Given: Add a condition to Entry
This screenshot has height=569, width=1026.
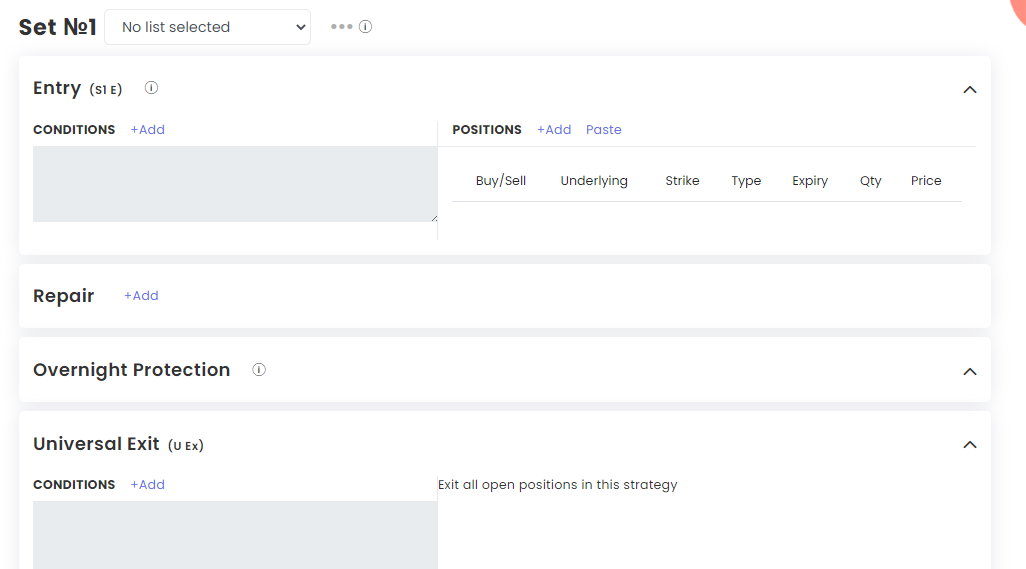Looking at the screenshot, I should coord(147,129).
